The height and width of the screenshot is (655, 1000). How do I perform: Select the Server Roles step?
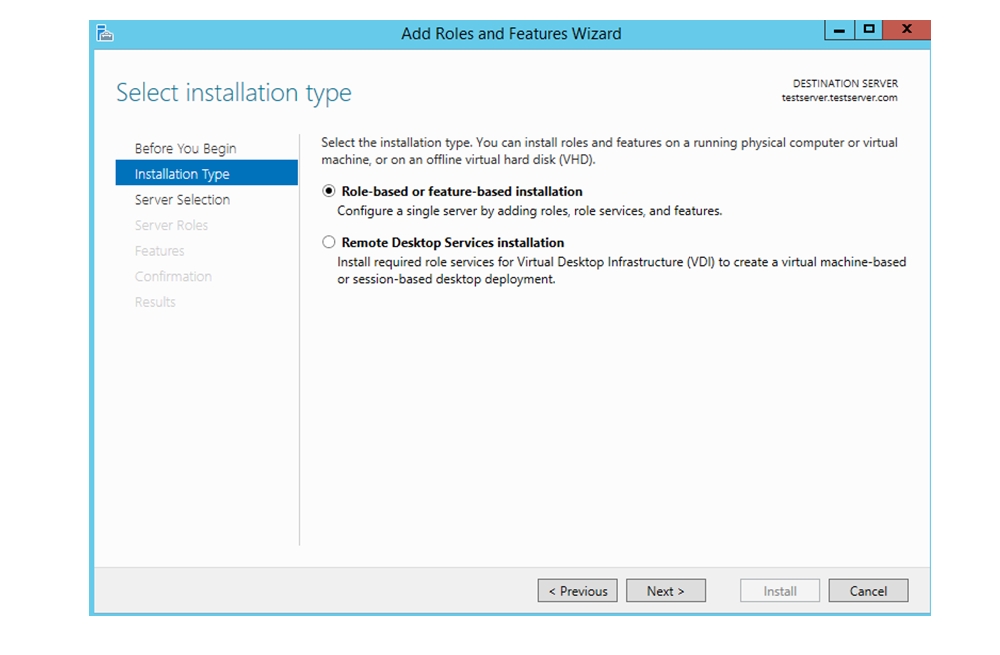171,225
